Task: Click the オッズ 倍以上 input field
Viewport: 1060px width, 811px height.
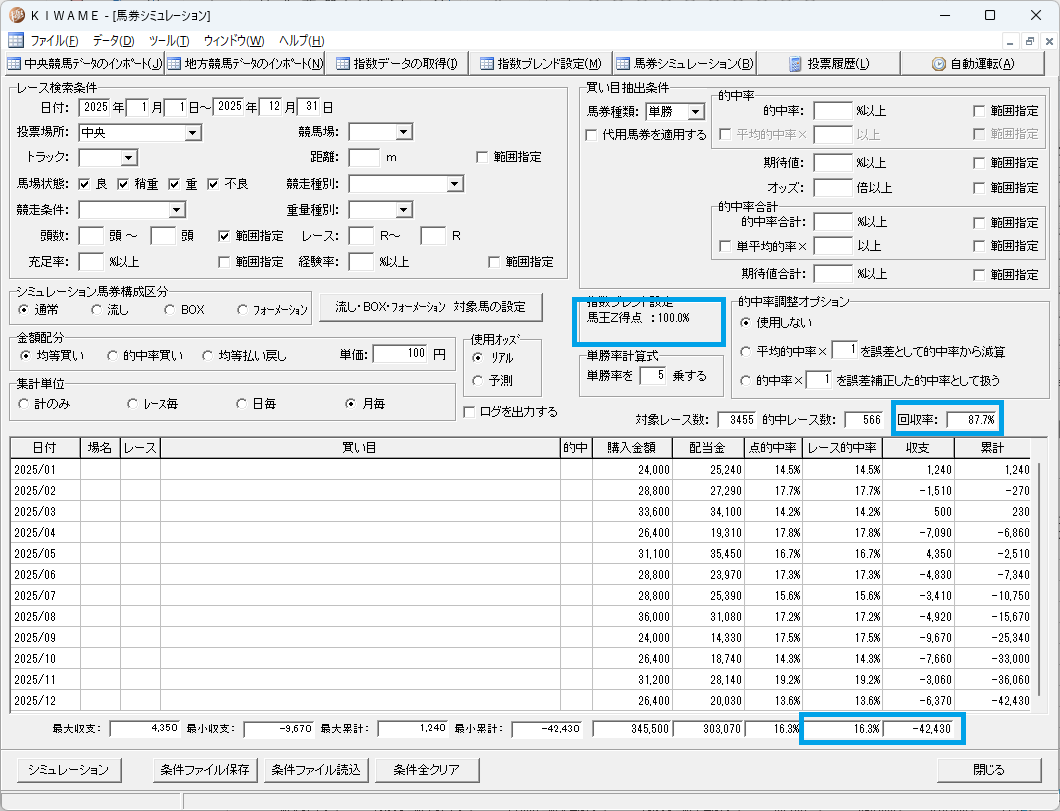Action: [832, 188]
